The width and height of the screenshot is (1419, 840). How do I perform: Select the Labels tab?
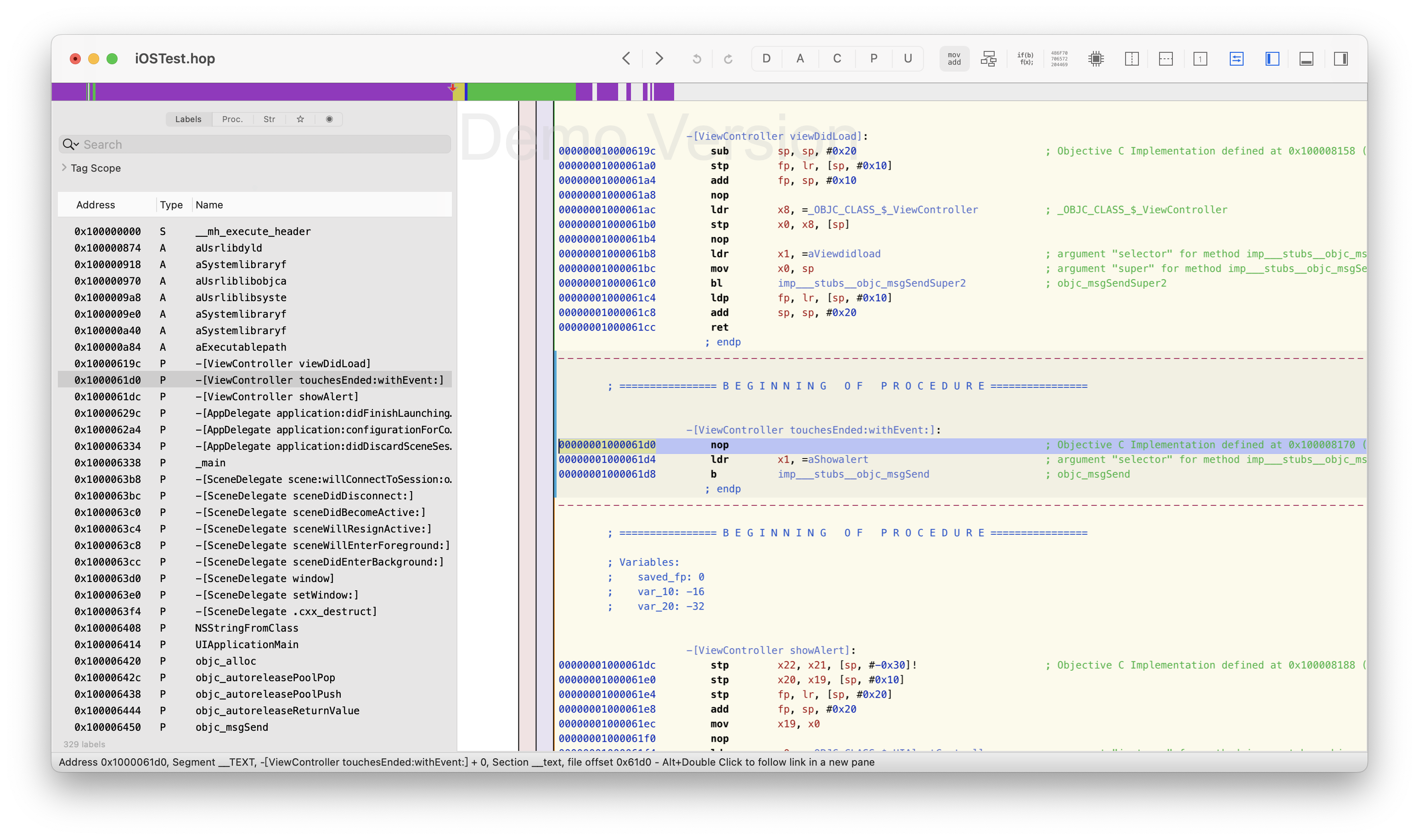click(x=188, y=119)
